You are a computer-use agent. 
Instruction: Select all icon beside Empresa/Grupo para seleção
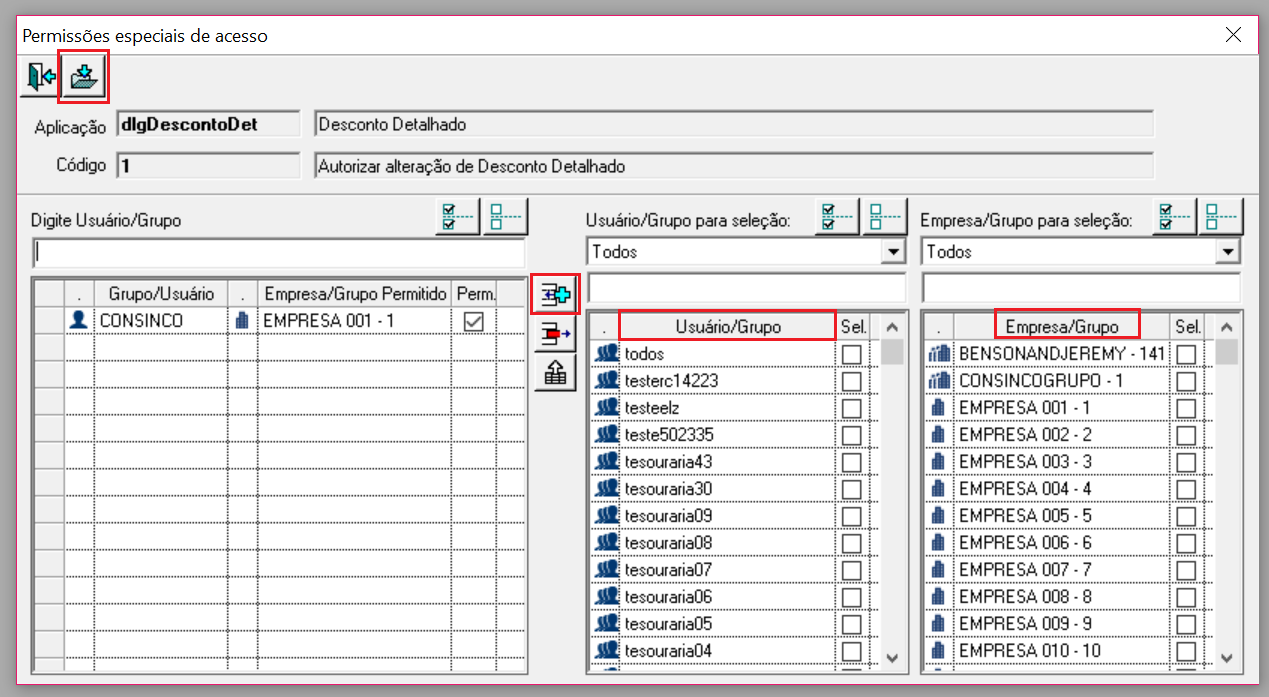pyautogui.click(x=1174, y=217)
